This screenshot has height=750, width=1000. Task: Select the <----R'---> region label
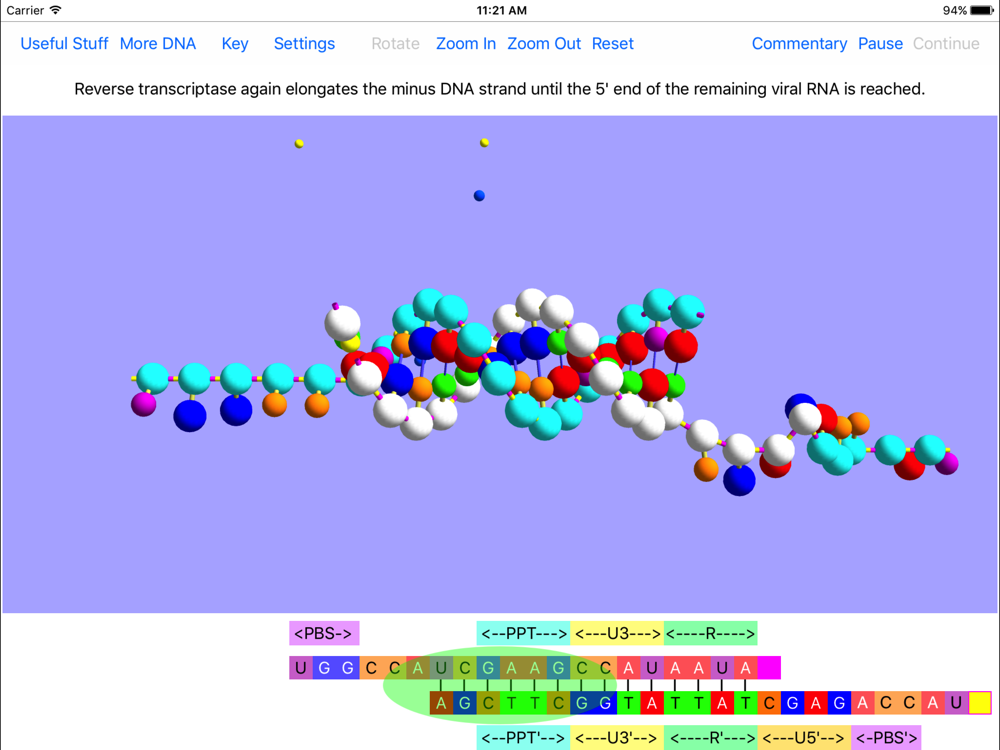click(710, 737)
